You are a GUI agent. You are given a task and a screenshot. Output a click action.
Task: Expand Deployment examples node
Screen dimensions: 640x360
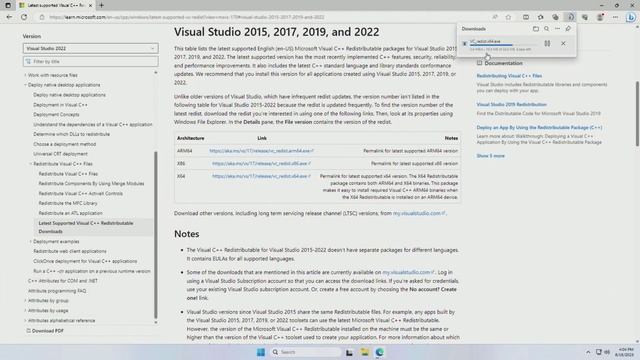(x=31, y=241)
